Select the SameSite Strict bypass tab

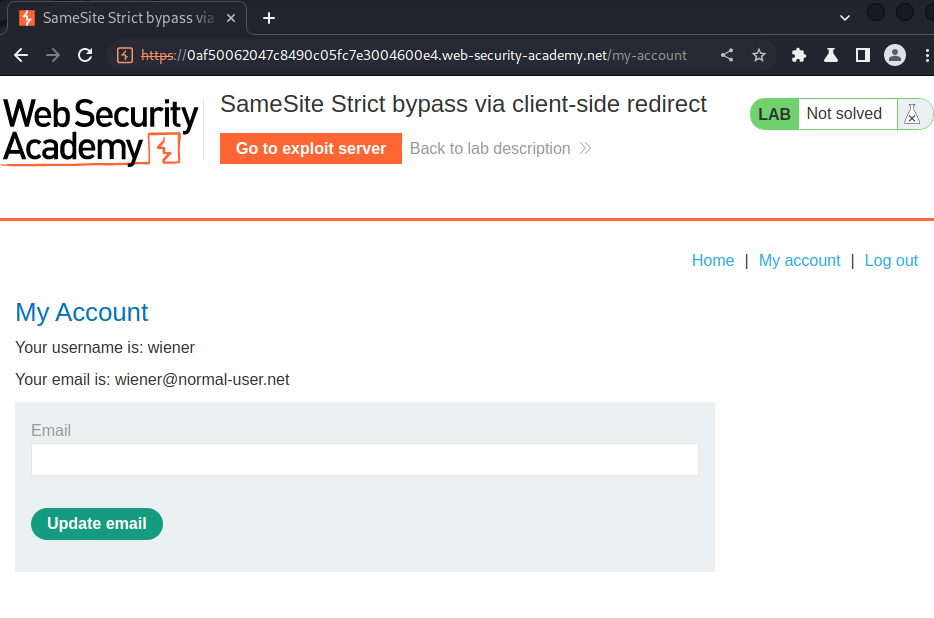(127, 18)
